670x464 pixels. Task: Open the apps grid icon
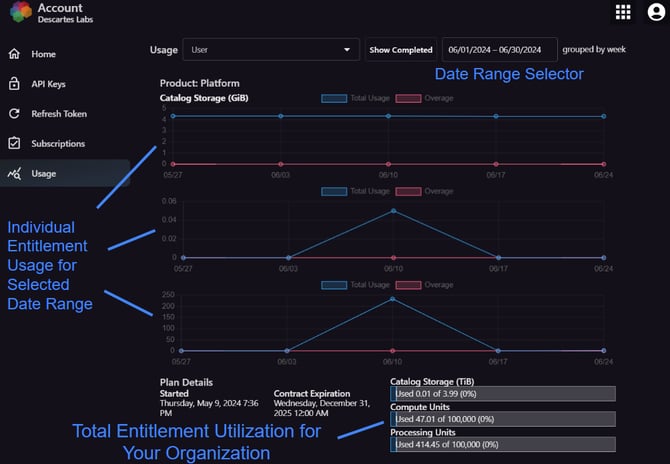(x=623, y=12)
